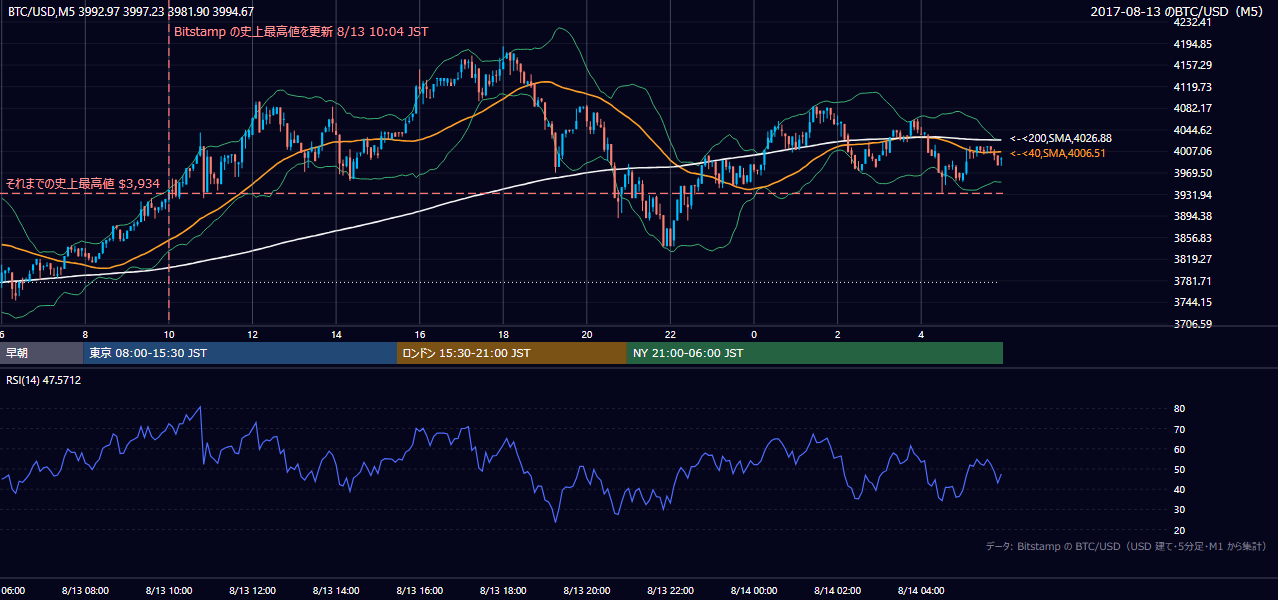
Task: Click price axis value 4232.41
Action: [x=1192, y=22]
